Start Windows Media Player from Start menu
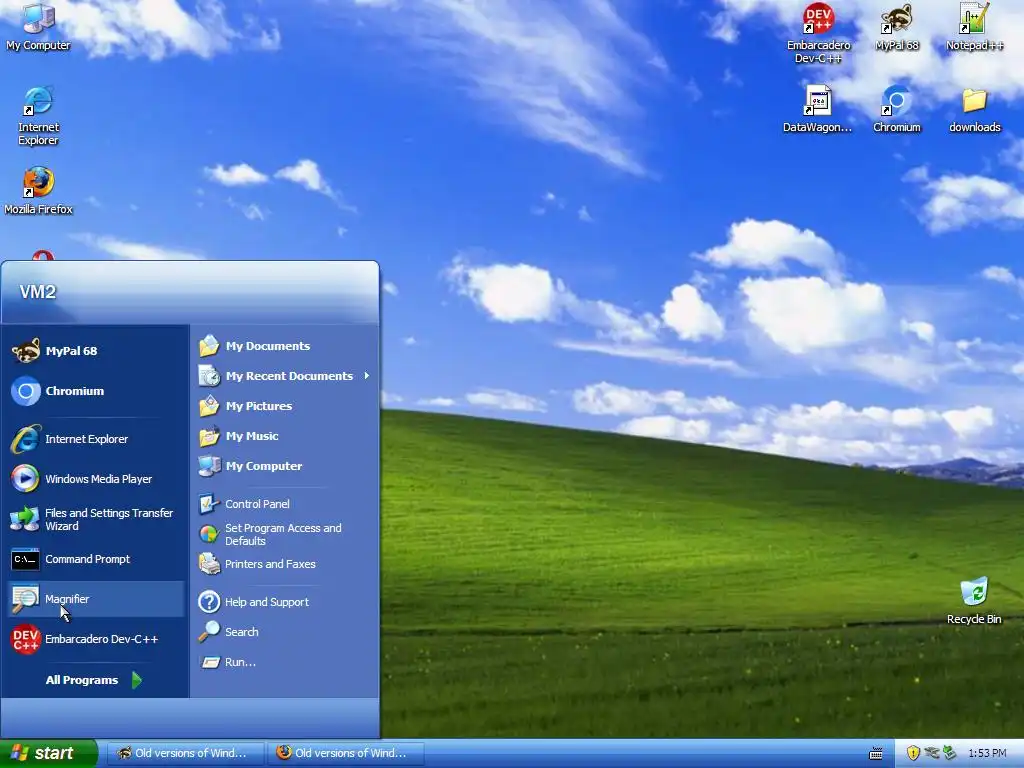This screenshot has height=768, width=1024. (x=95, y=479)
